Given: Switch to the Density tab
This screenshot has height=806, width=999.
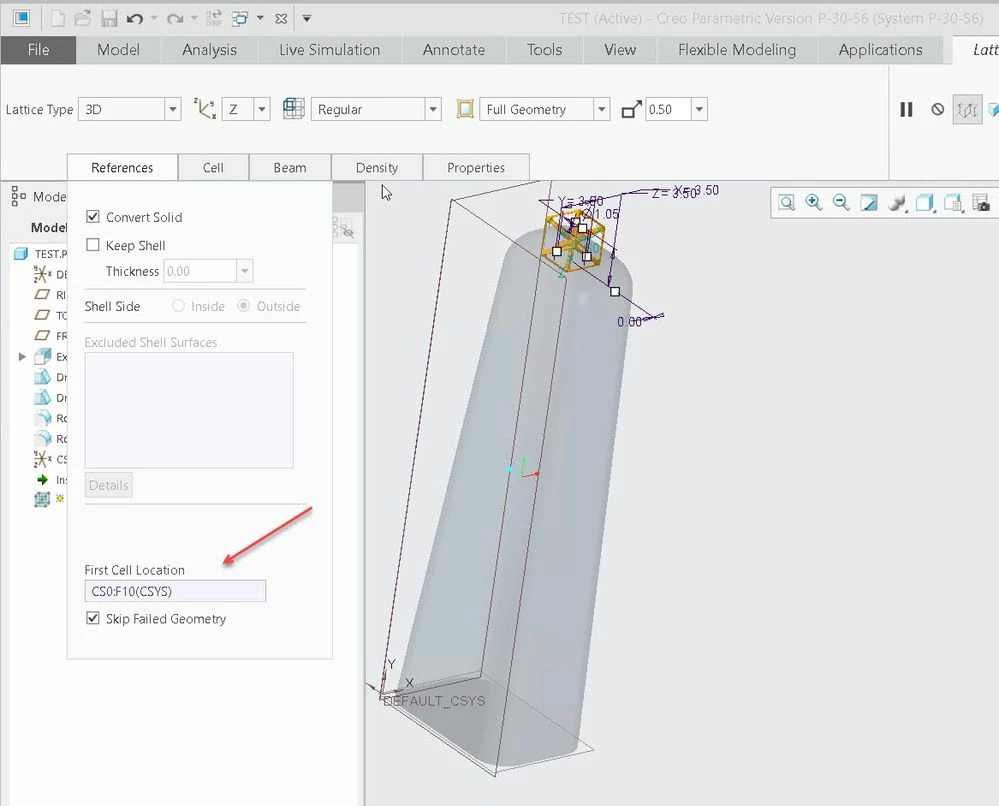Looking at the screenshot, I should (x=377, y=168).
